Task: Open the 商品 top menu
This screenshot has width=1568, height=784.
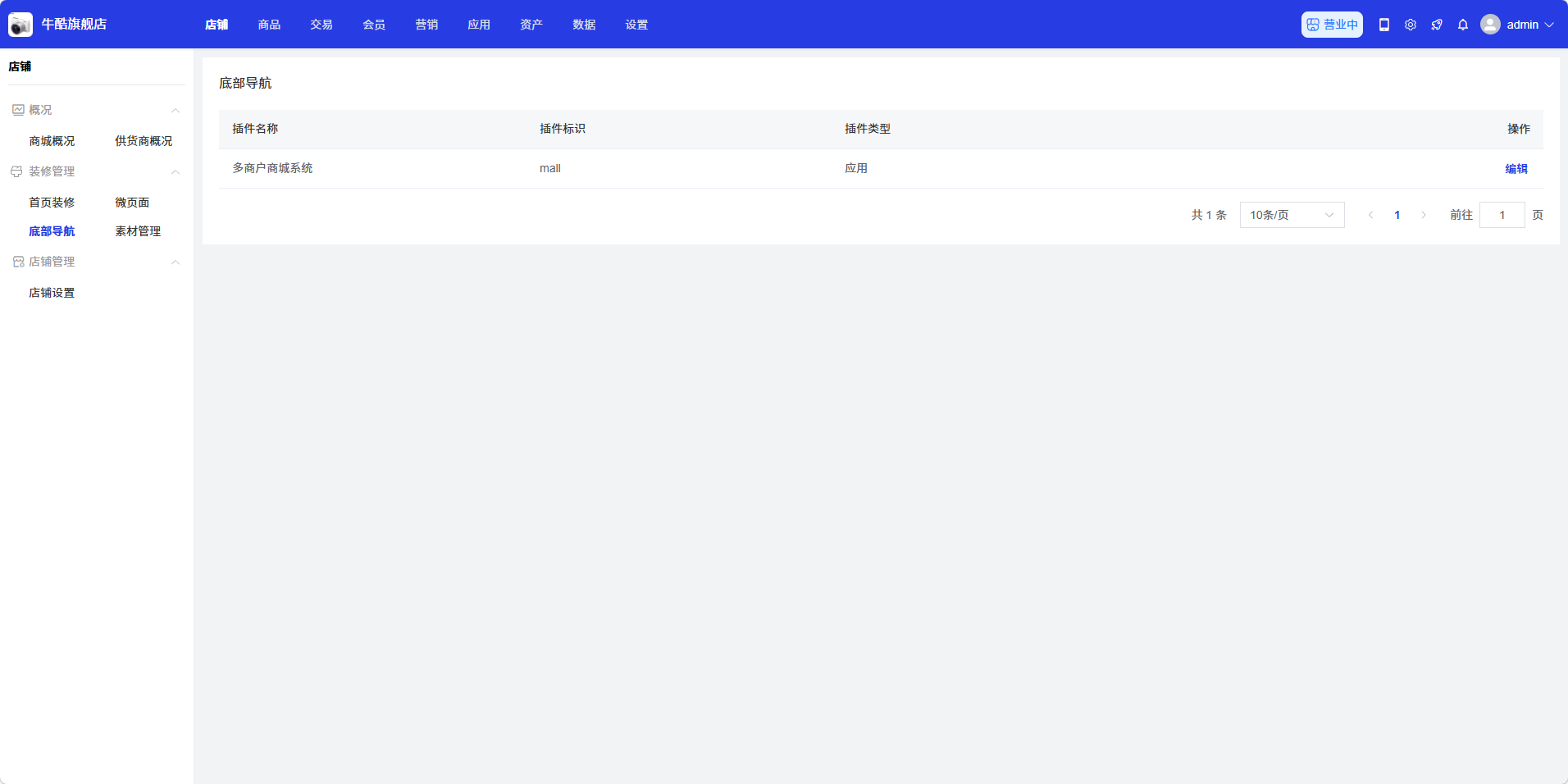Action: (269, 25)
